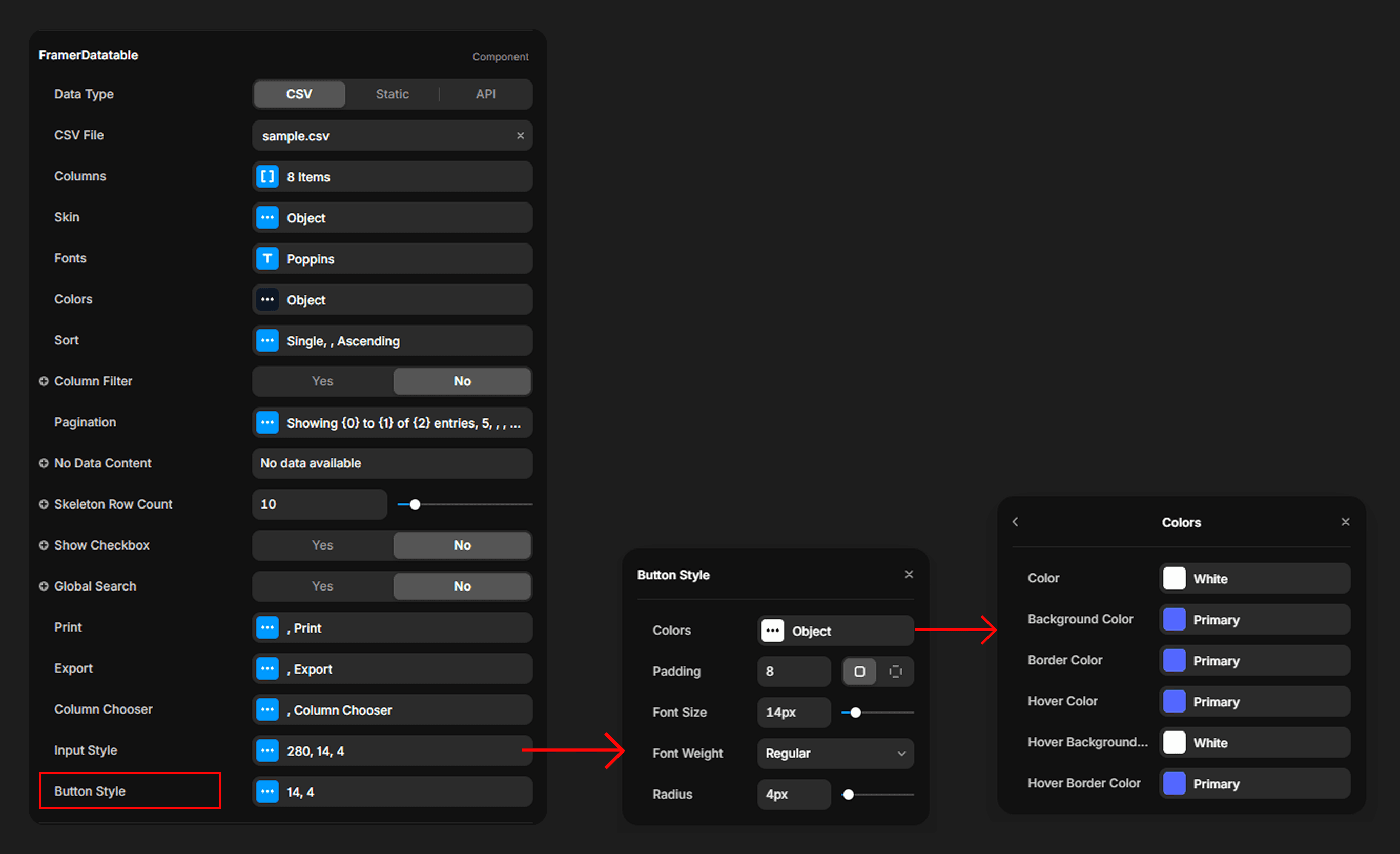Click the Background Color Primary swatch
Viewport: 1400px width, 854px height.
1174,619
